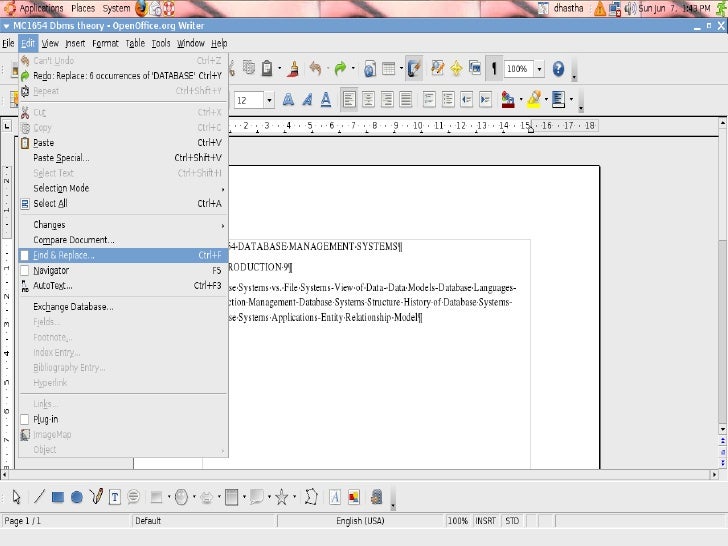Click the yellow Highlighting swatch icon
The width and height of the screenshot is (728, 546).
pyautogui.click(x=534, y=99)
